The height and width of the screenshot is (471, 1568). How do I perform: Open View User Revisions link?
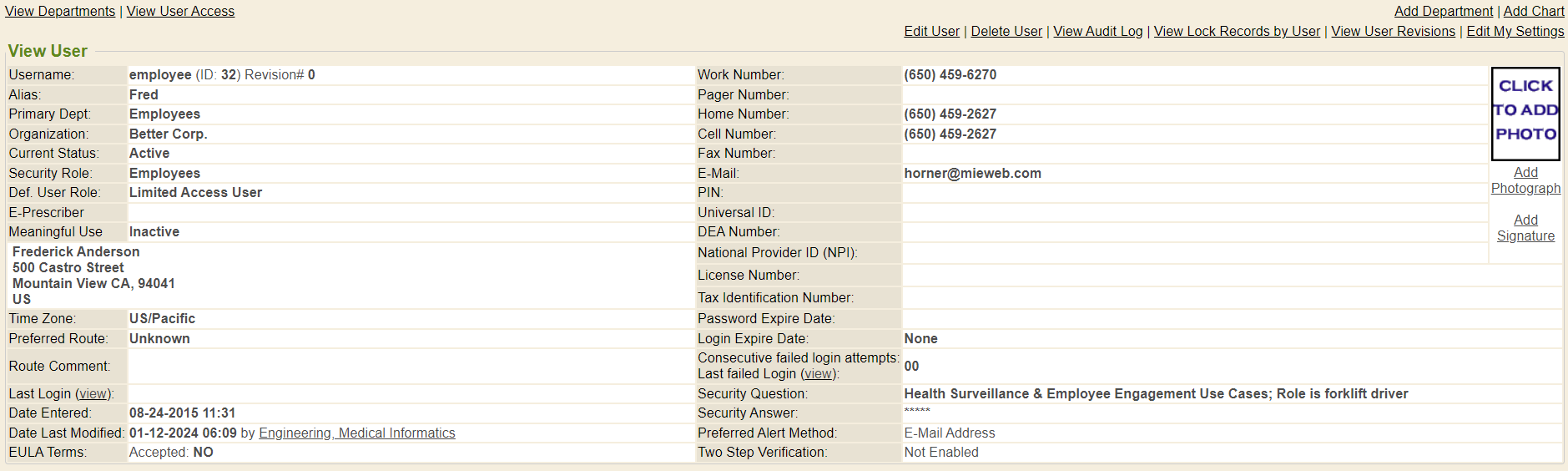tap(1393, 31)
